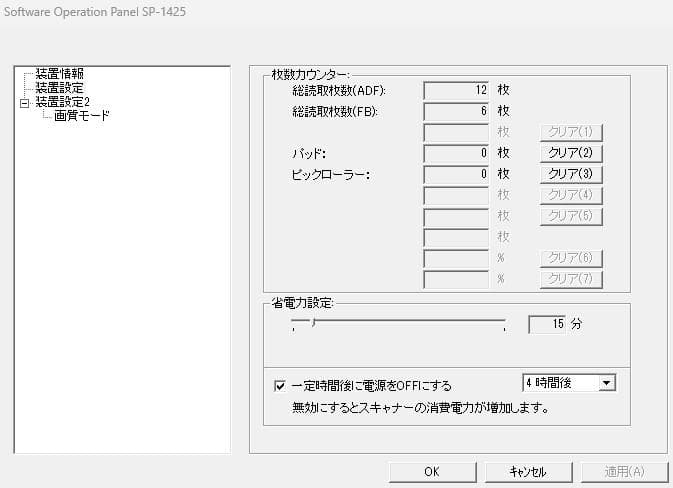Click the クリア(5) button
The width and height of the screenshot is (673, 488).
click(x=571, y=216)
